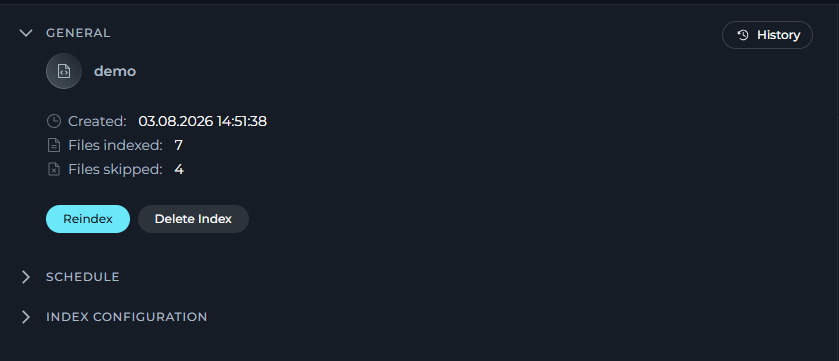Click the Delete Index button
The width and height of the screenshot is (839, 361).
click(193, 219)
